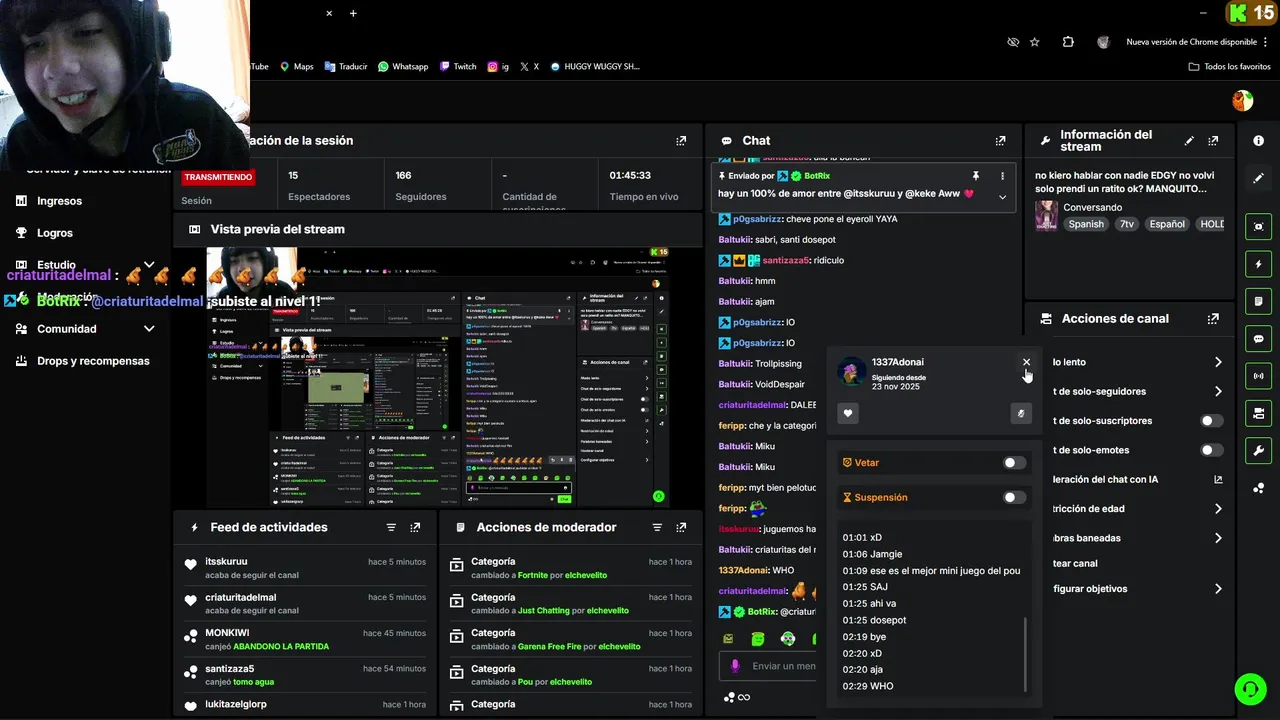The height and width of the screenshot is (720, 1280).
Task: Click 1337Adonai username in chat
Action: [x=744, y=570]
